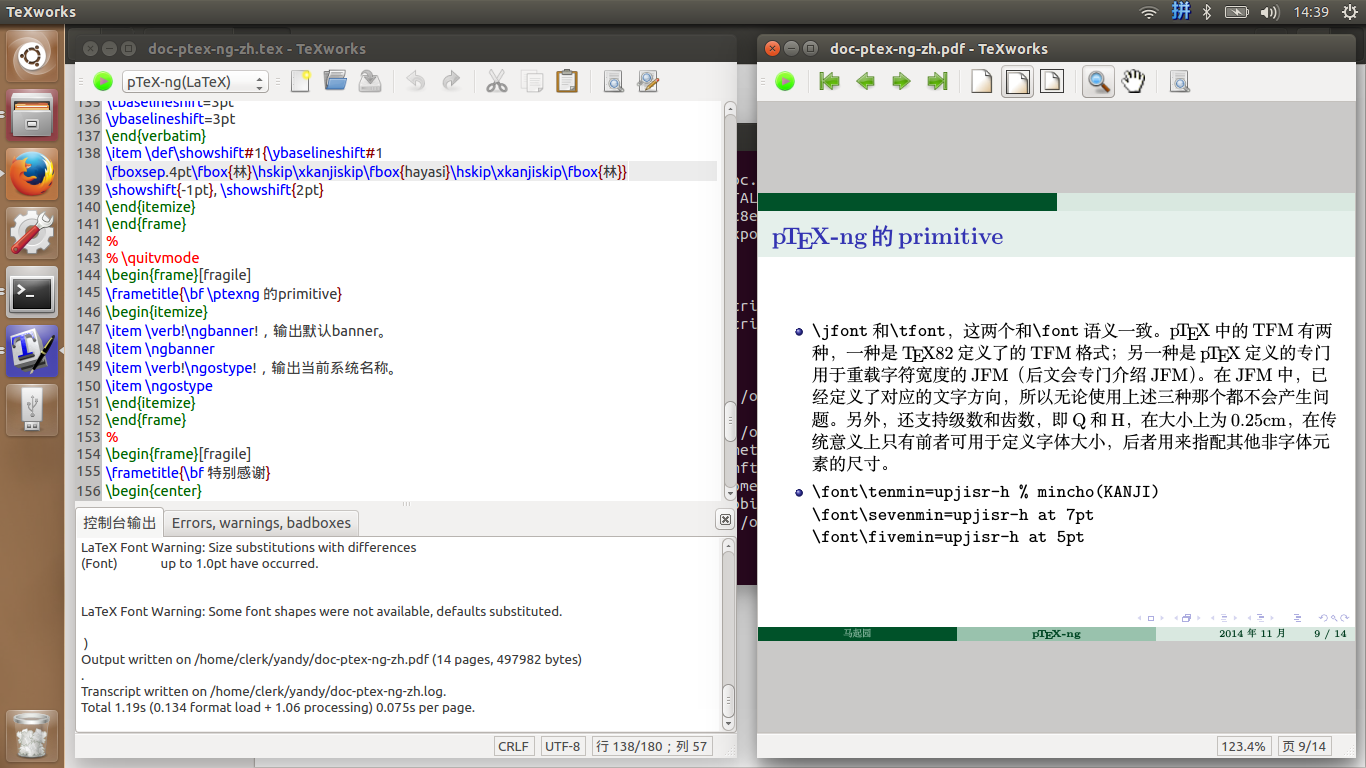Open the Trash from the launcher

(32, 735)
